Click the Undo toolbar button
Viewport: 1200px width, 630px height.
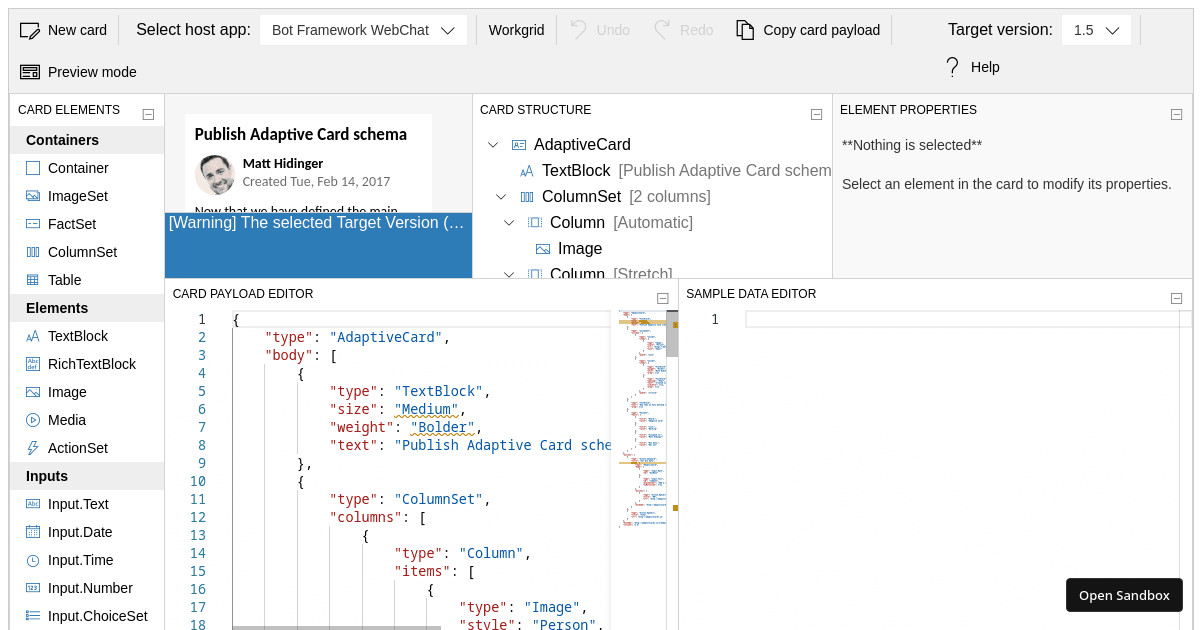[600, 30]
